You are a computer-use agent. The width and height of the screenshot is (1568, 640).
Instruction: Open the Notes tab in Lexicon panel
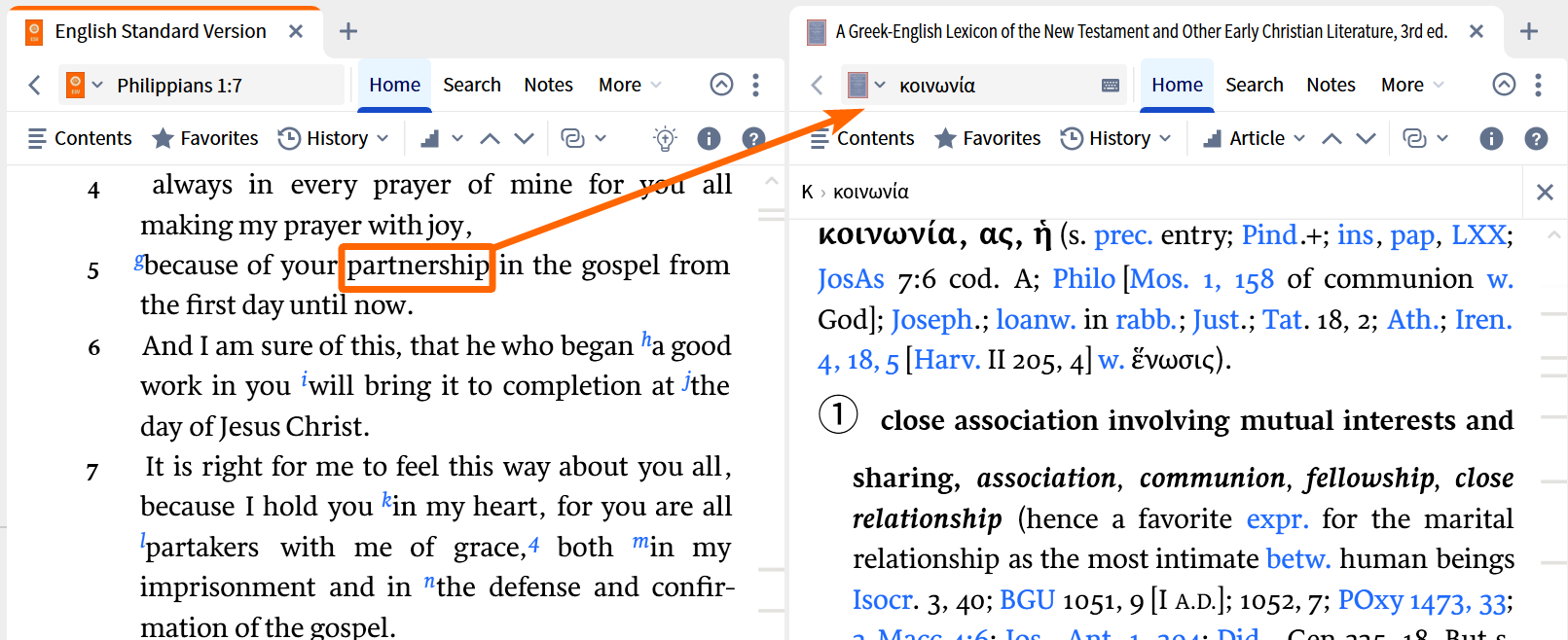coord(1331,86)
